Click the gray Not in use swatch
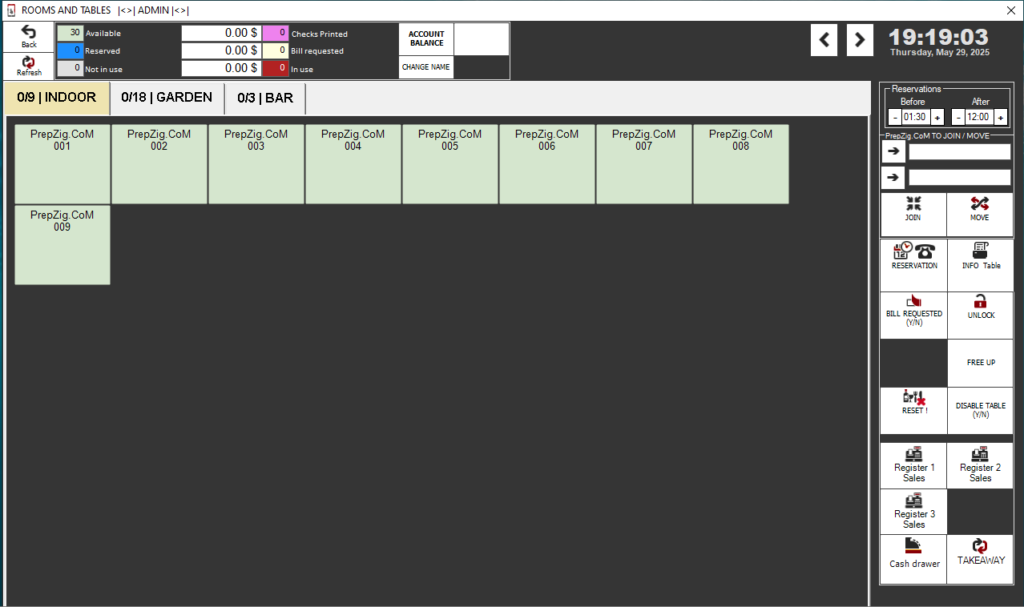This screenshot has width=1024, height=607. (x=70, y=68)
